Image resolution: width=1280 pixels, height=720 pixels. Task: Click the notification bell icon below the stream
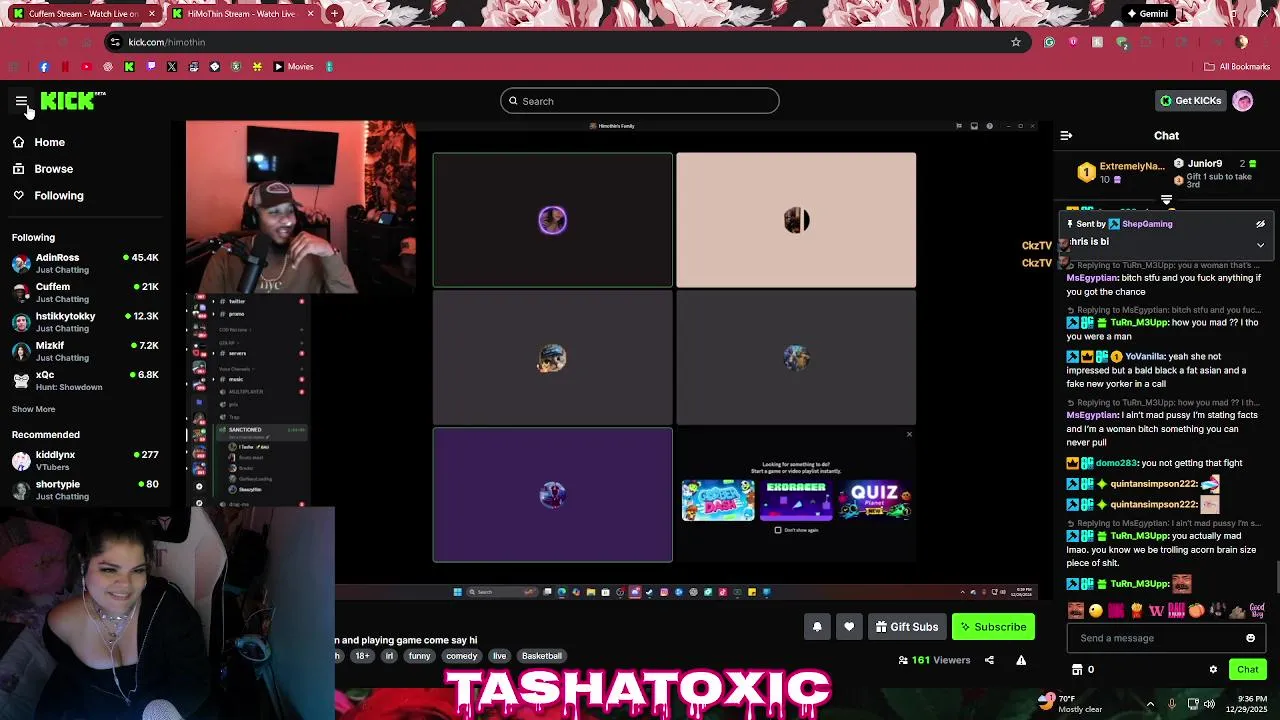click(817, 627)
